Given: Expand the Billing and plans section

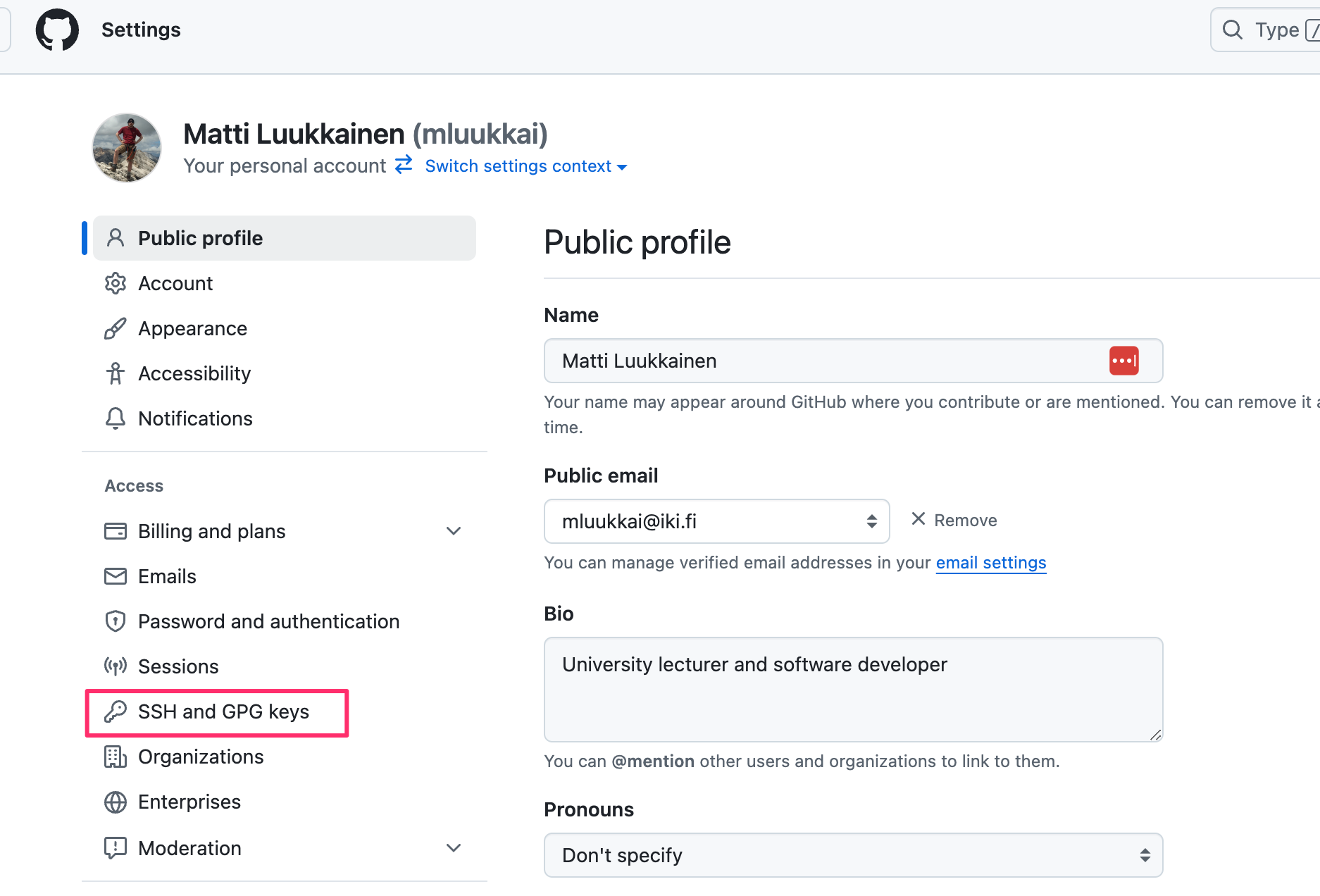Looking at the screenshot, I should pyautogui.click(x=454, y=531).
